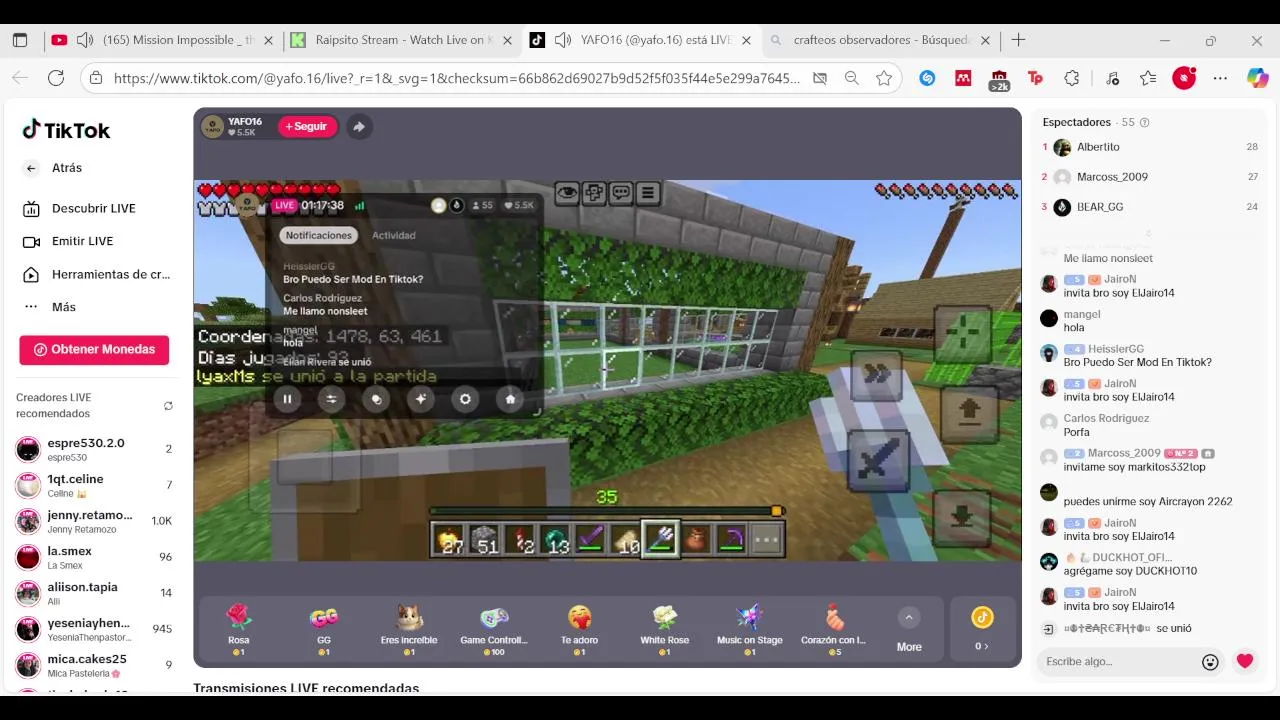1280x720 pixels.
Task: Send the Eres increíble gift
Action: 409,630
